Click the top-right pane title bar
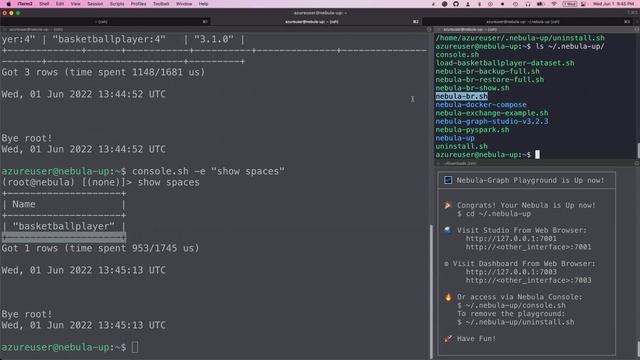 coord(537,29)
